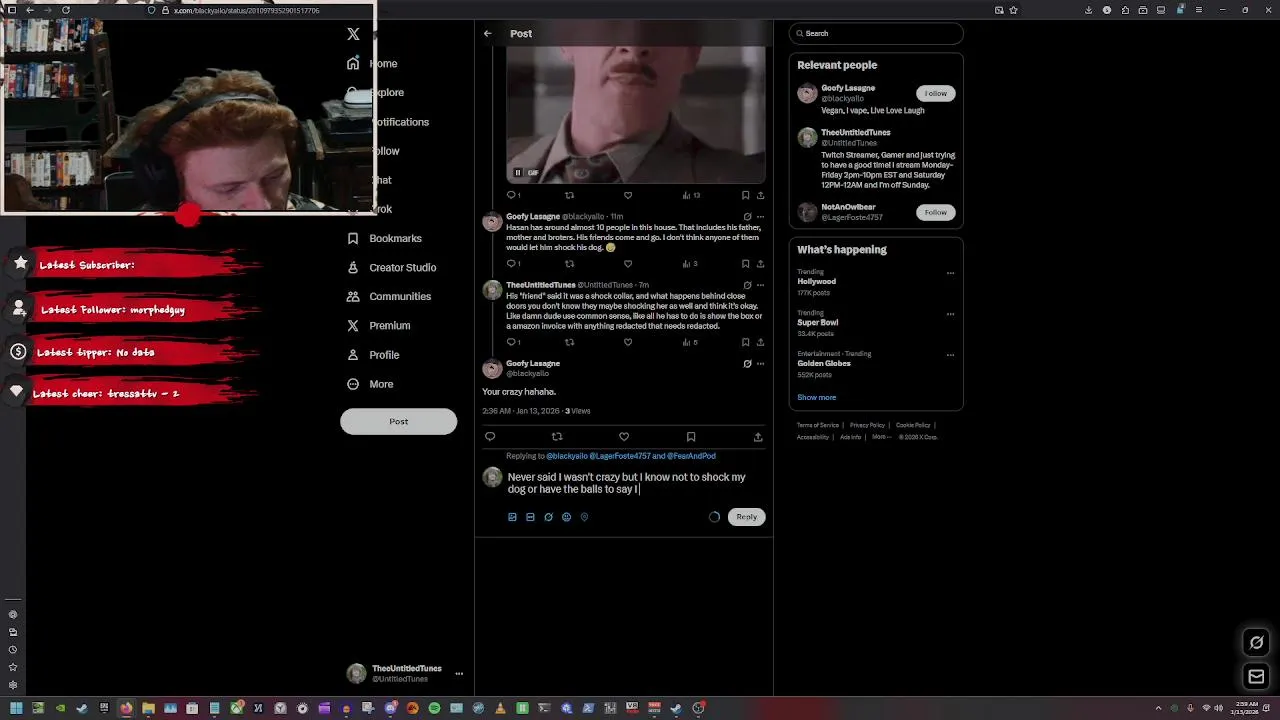Open browser hamburger menu
Screen dimensions: 1280x720
coord(1198,10)
